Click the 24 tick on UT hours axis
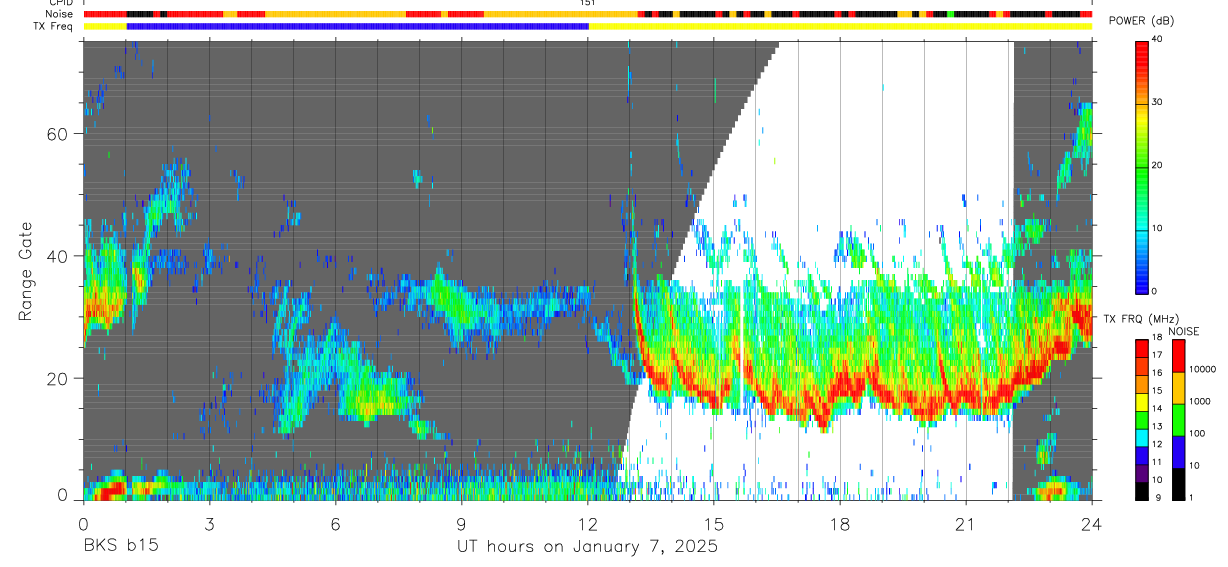The height and width of the screenshot is (567, 1228). click(1092, 524)
